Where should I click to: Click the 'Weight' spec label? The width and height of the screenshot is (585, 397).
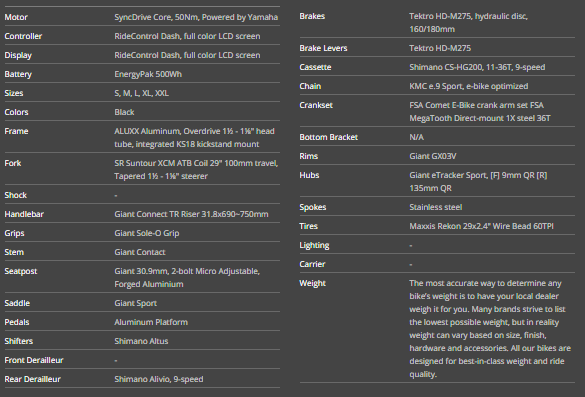click(x=312, y=284)
